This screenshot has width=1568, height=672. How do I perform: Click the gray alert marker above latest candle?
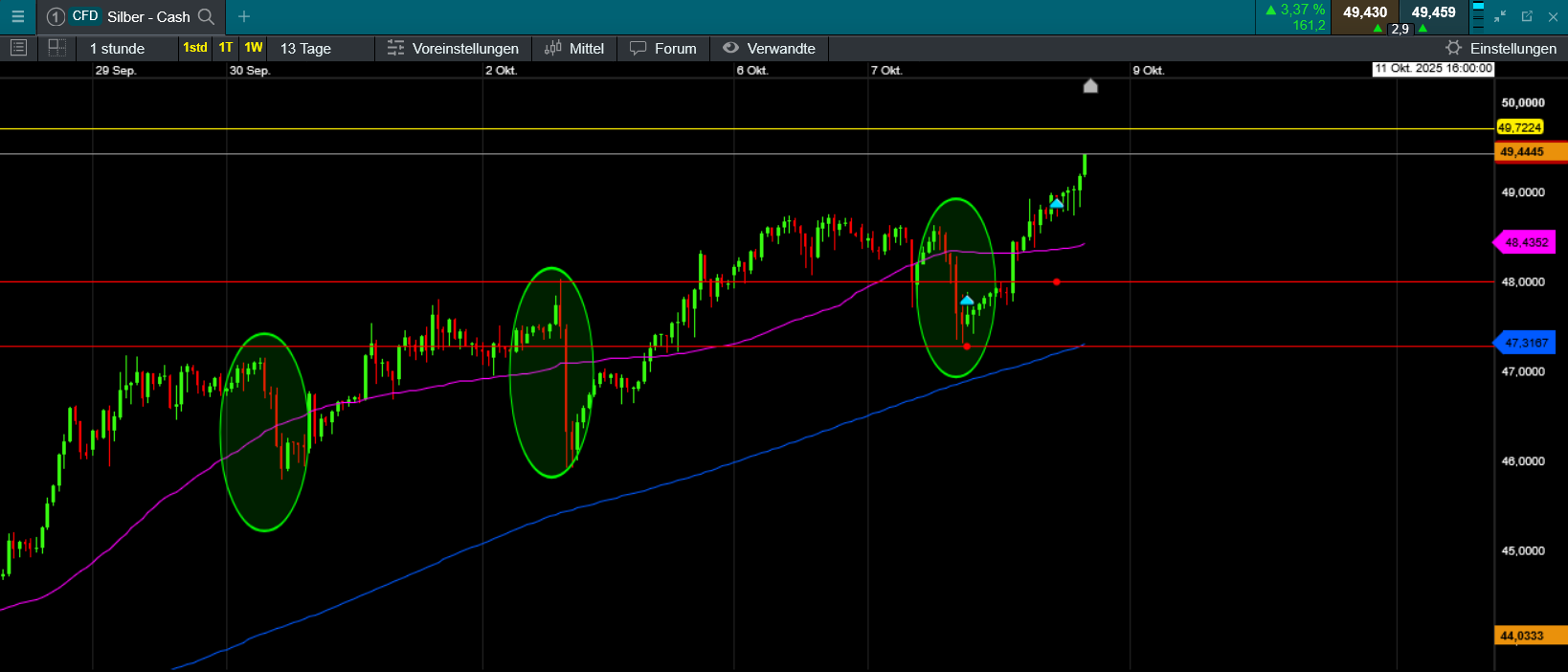1090,86
